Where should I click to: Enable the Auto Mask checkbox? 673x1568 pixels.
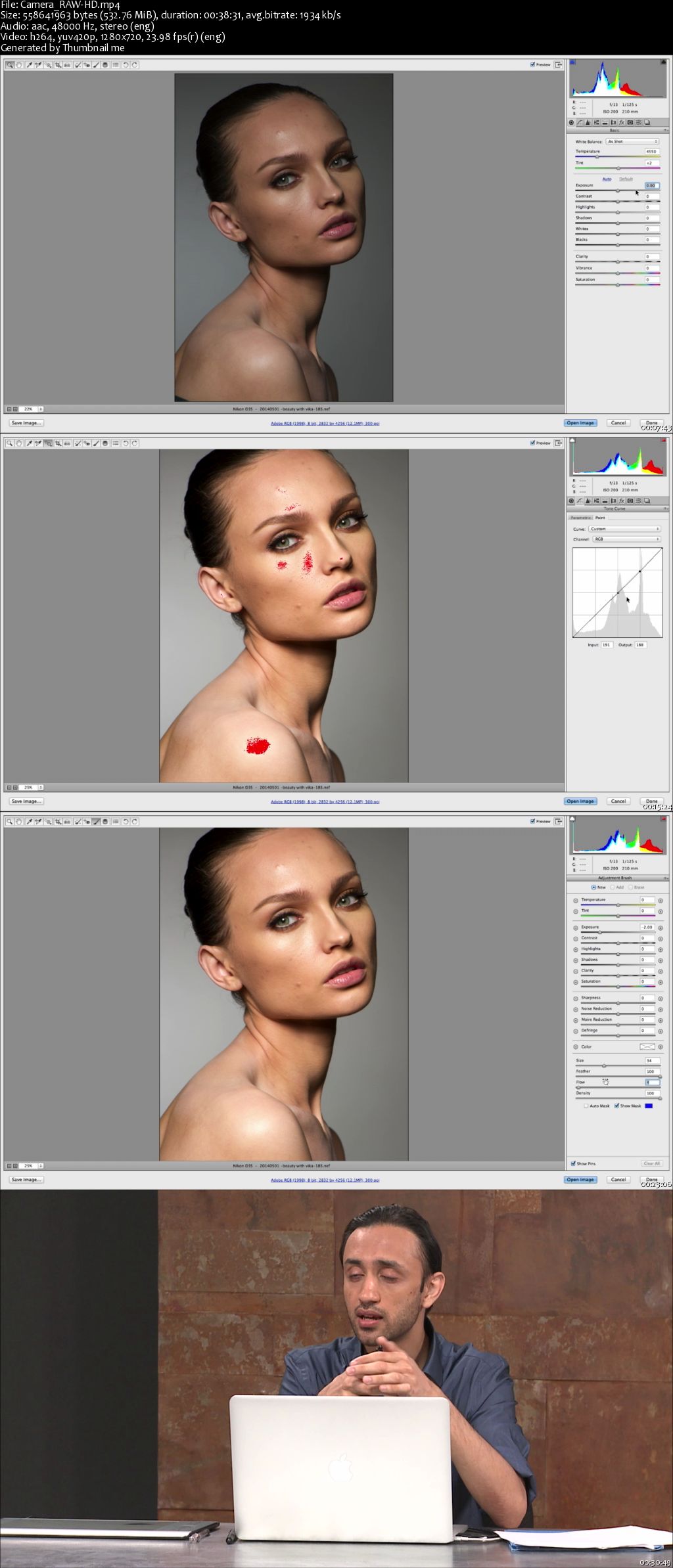click(586, 1106)
